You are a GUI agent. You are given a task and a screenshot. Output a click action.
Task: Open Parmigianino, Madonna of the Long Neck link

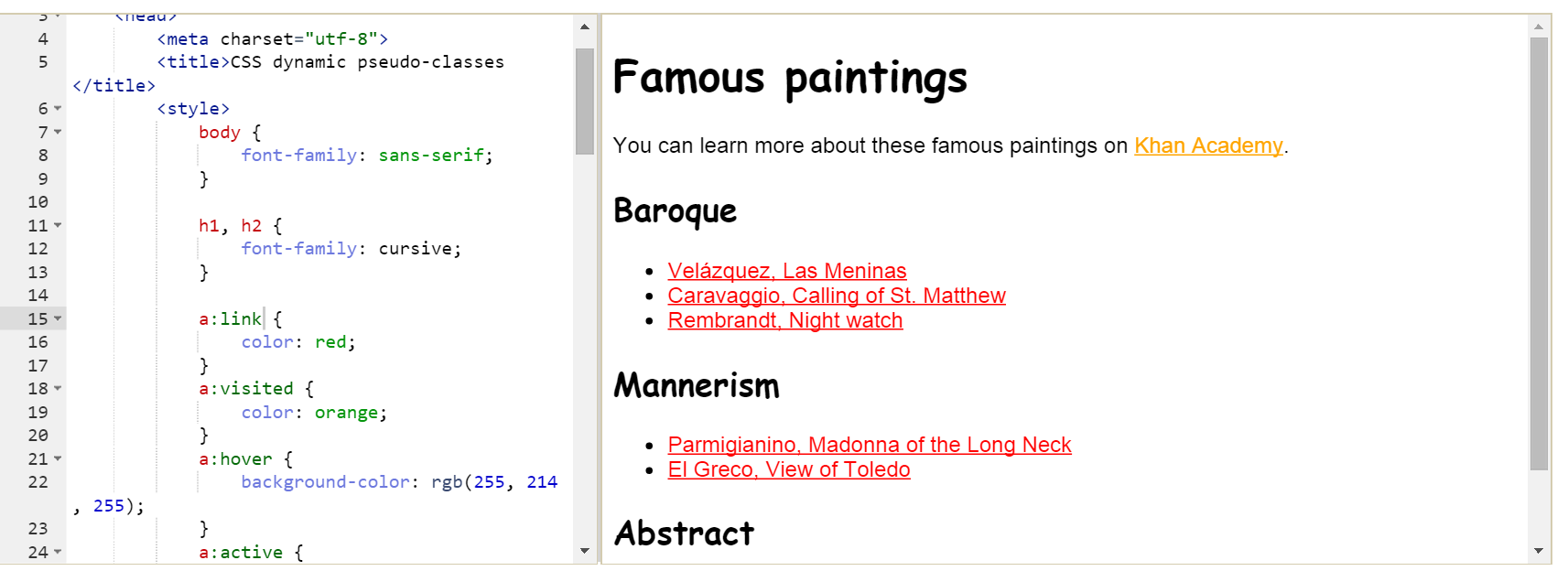point(870,445)
